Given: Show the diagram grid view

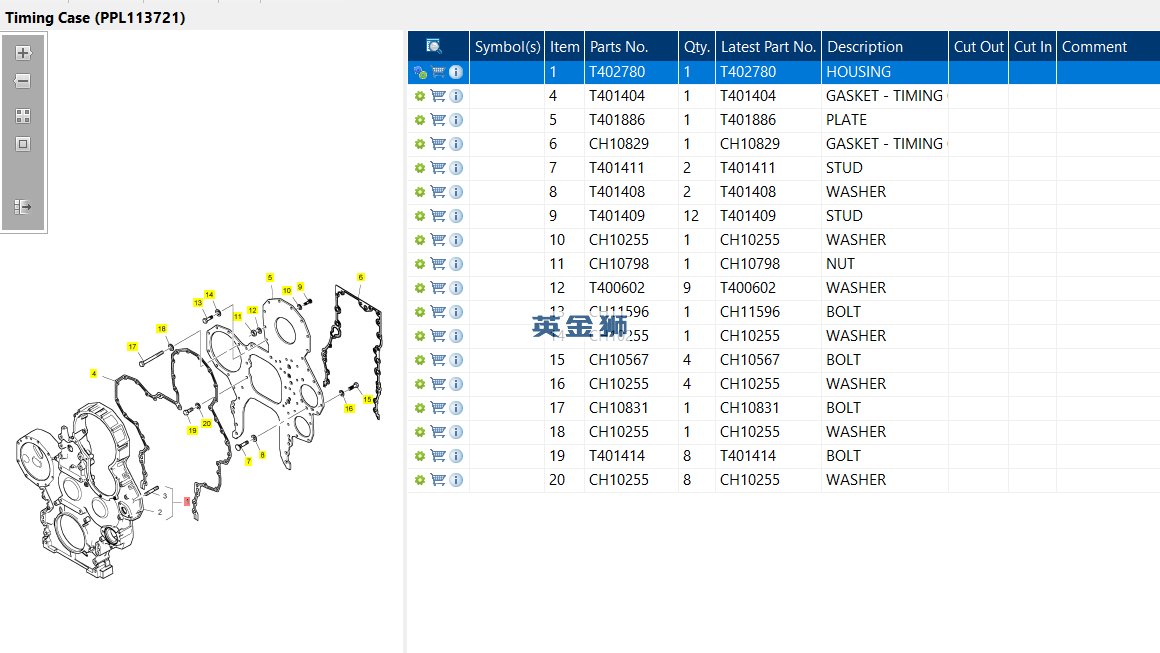Looking at the screenshot, I should 23,116.
